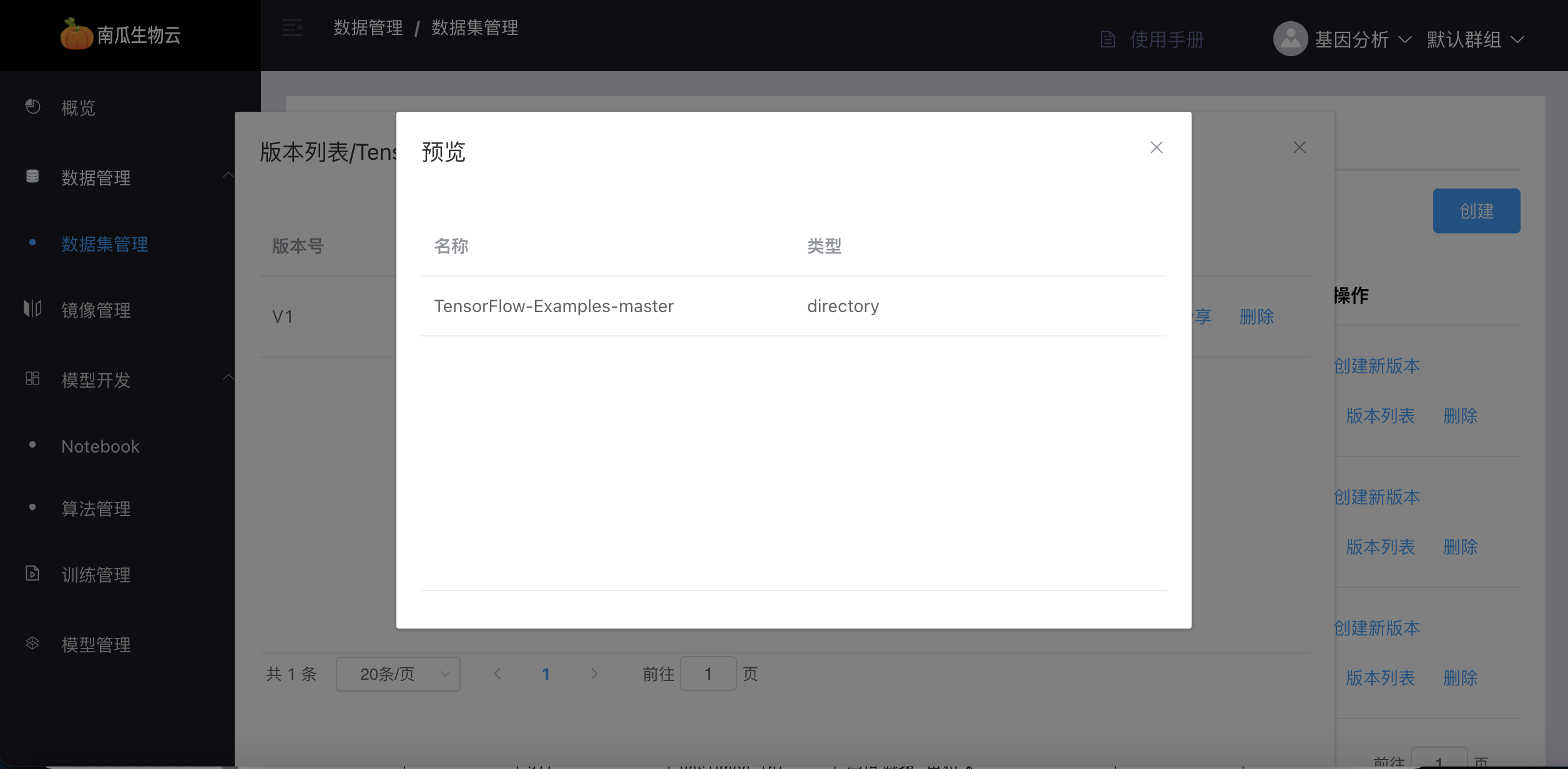
Task: Open 镜像管理 in the sidebar
Action: tap(96, 310)
